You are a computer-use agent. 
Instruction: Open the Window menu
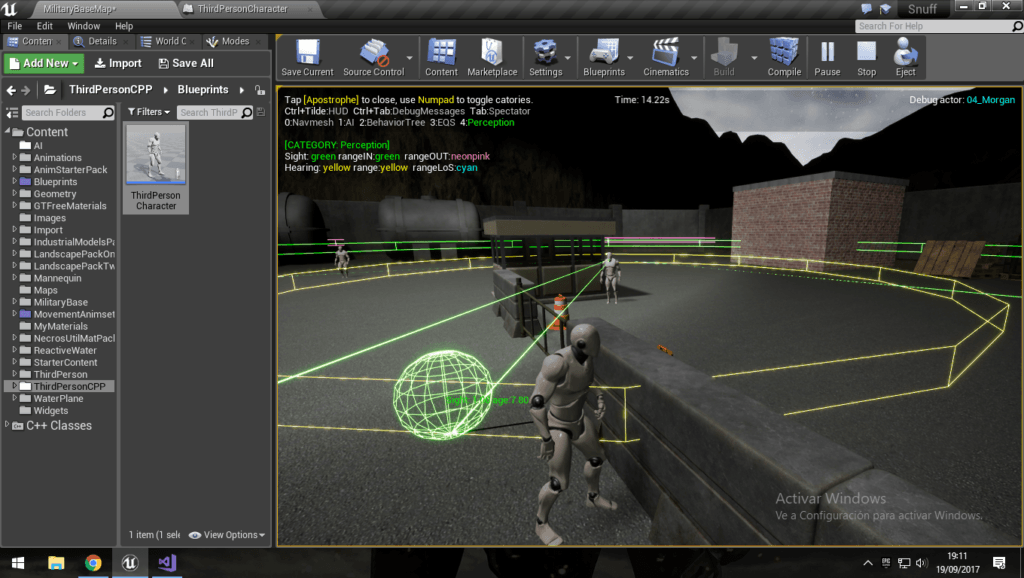83,26
